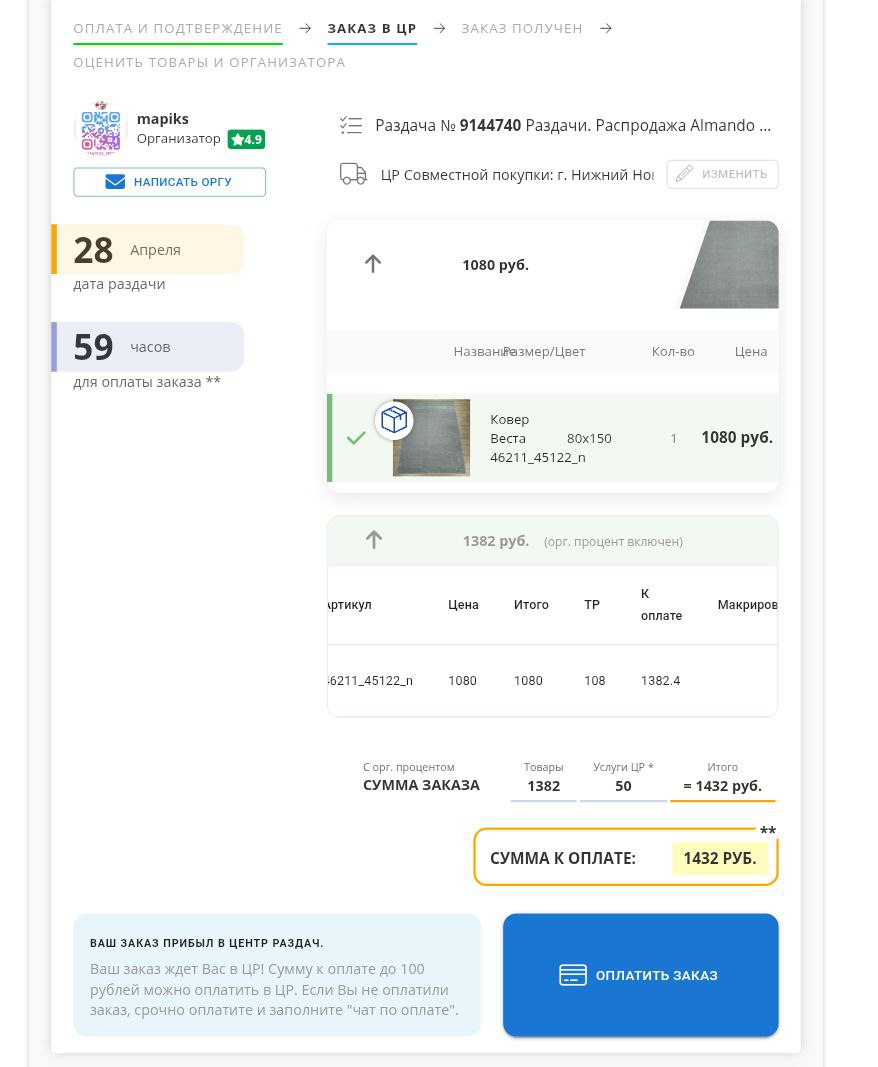This screenshot has height=1067, width=878.
Task: Click the mapiks organizer avatar
Action: point(100,128)
